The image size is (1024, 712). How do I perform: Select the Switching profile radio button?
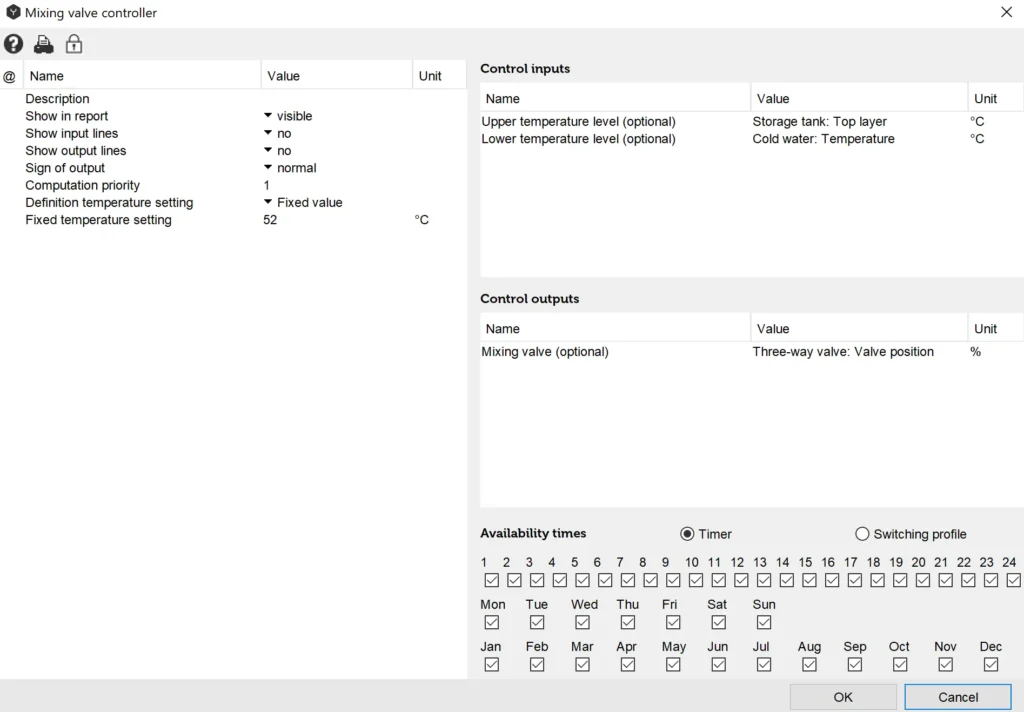[x=862, y=534]
